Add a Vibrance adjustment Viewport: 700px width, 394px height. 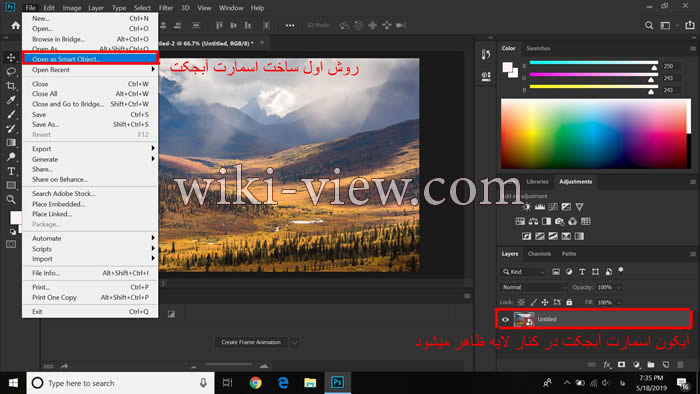click(x=579, y=207)
